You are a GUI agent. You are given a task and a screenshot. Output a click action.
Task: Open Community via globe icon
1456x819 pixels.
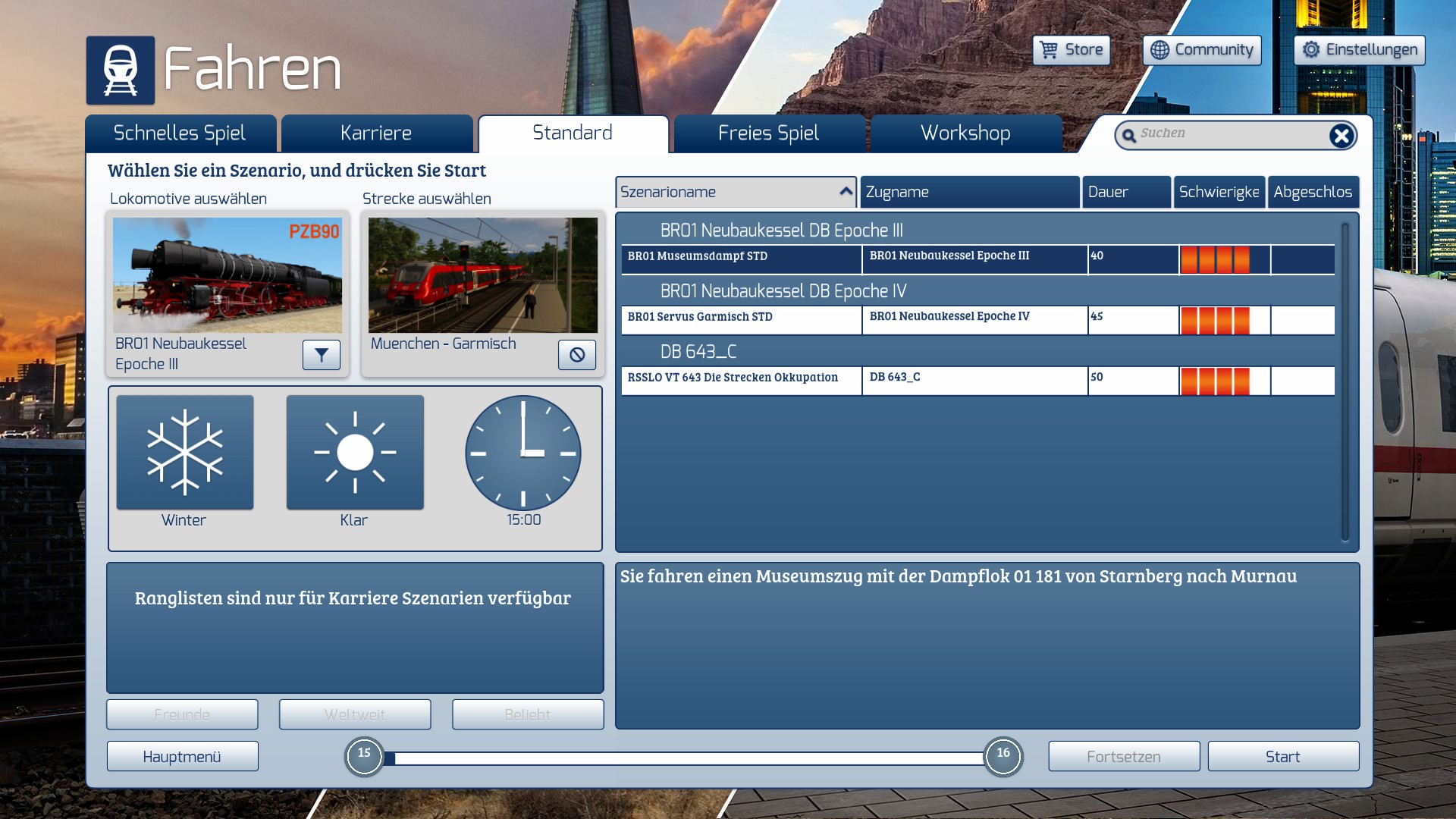(x=1159, y=50)
